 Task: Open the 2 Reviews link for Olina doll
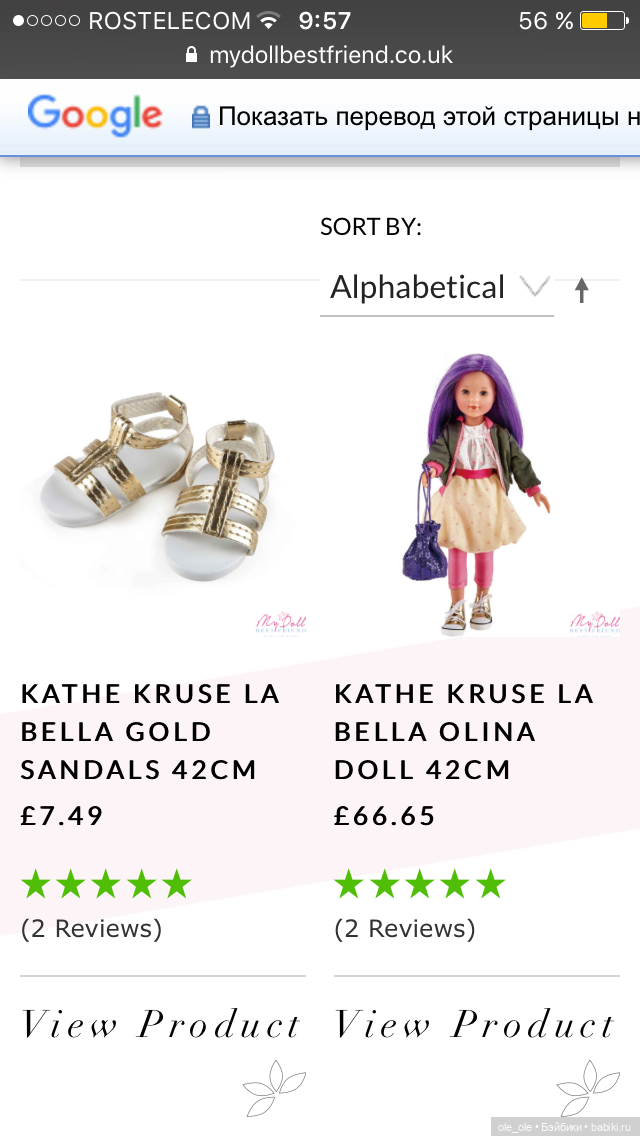(x=405, y=928)
